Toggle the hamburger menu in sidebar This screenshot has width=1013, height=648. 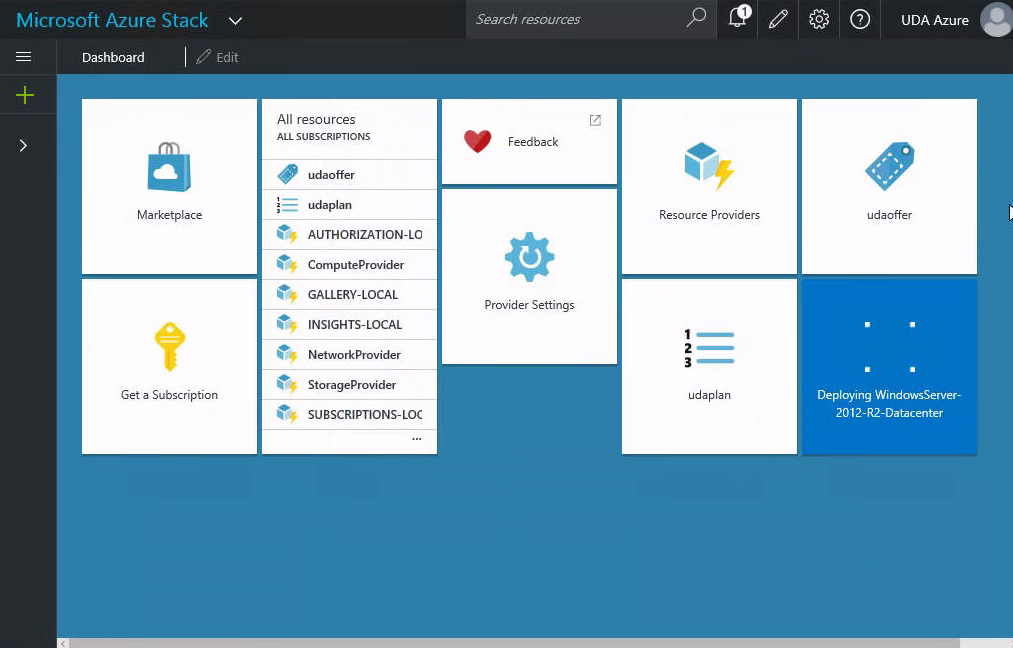pos(24,57)
